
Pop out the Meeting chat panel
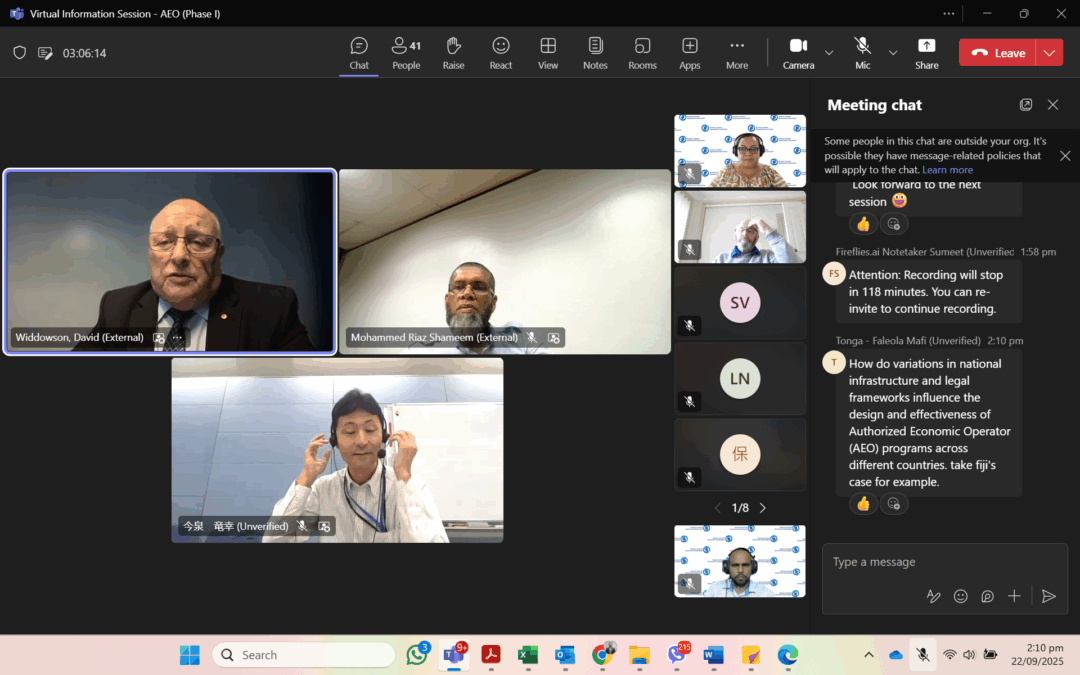(x=1026, y=105)
